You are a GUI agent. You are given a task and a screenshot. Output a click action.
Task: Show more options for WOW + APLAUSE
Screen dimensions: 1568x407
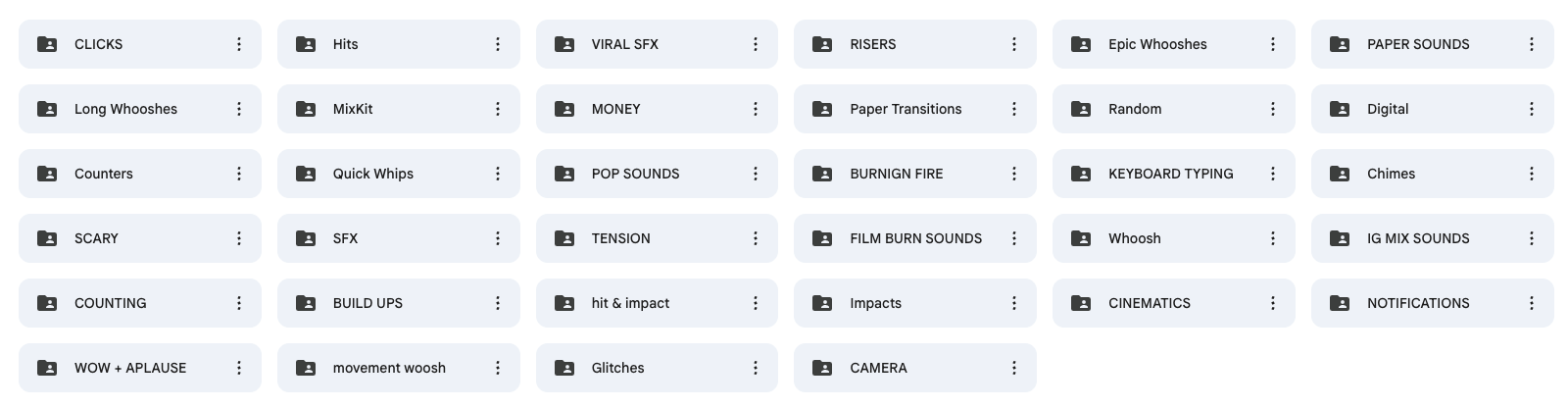point(239,368)
